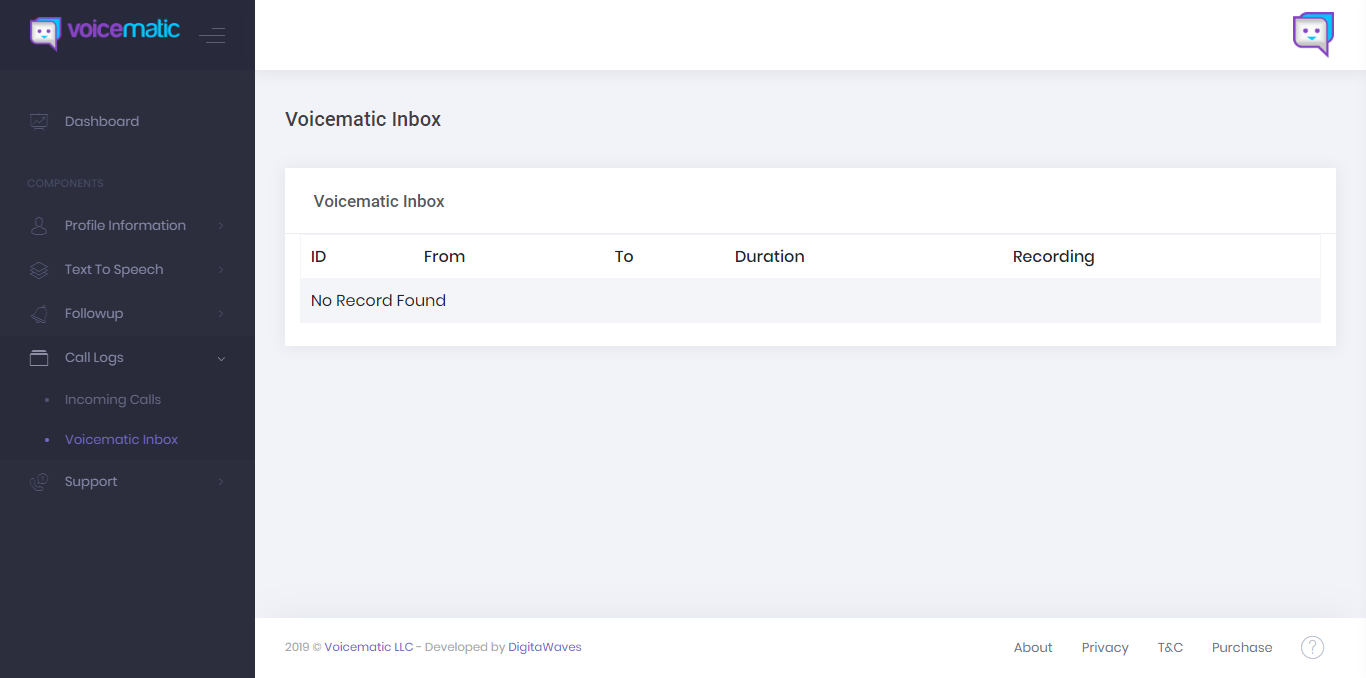Toggle the sidebar collapse hamburger icon
This screenshot has width=1366, height=678.
point(212,36)
